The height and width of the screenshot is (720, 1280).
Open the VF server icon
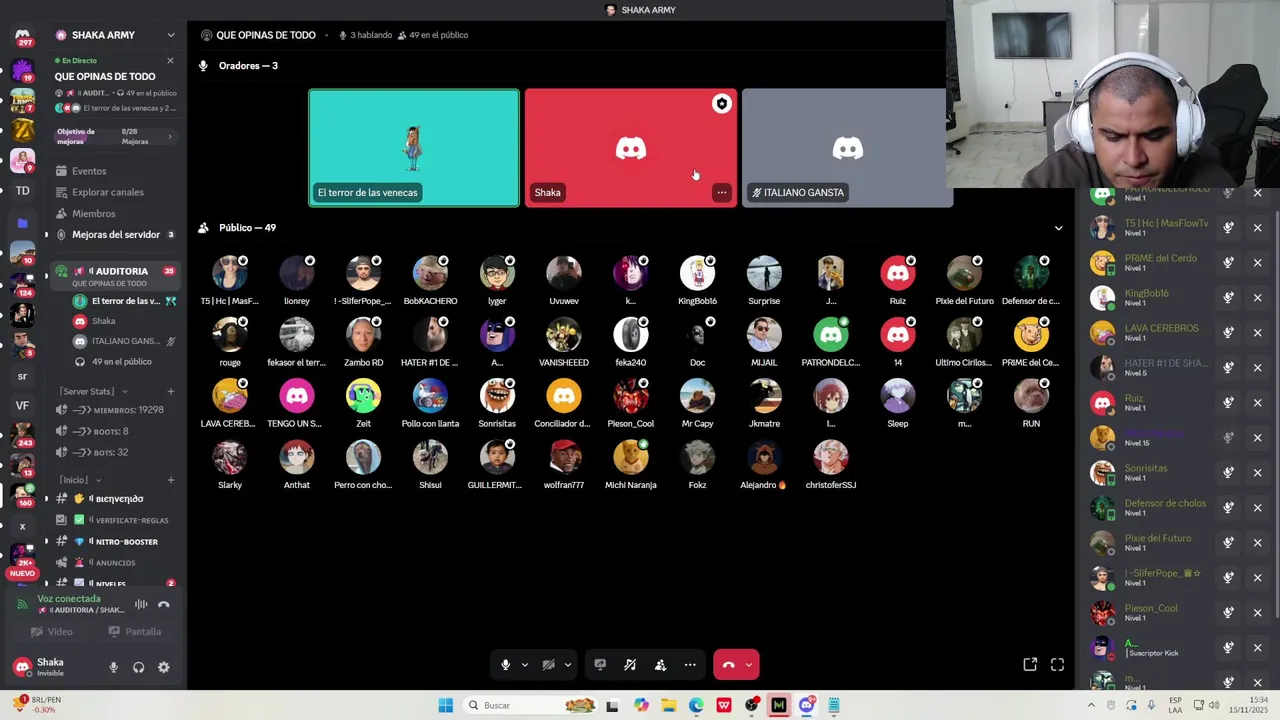[22, 405]
